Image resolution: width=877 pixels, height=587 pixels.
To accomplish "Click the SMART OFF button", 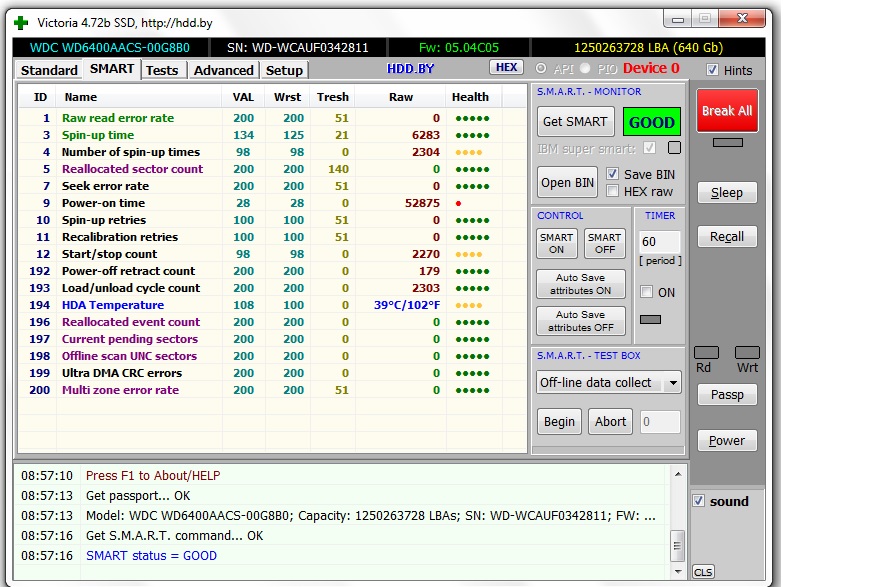I will click(605, 243).
